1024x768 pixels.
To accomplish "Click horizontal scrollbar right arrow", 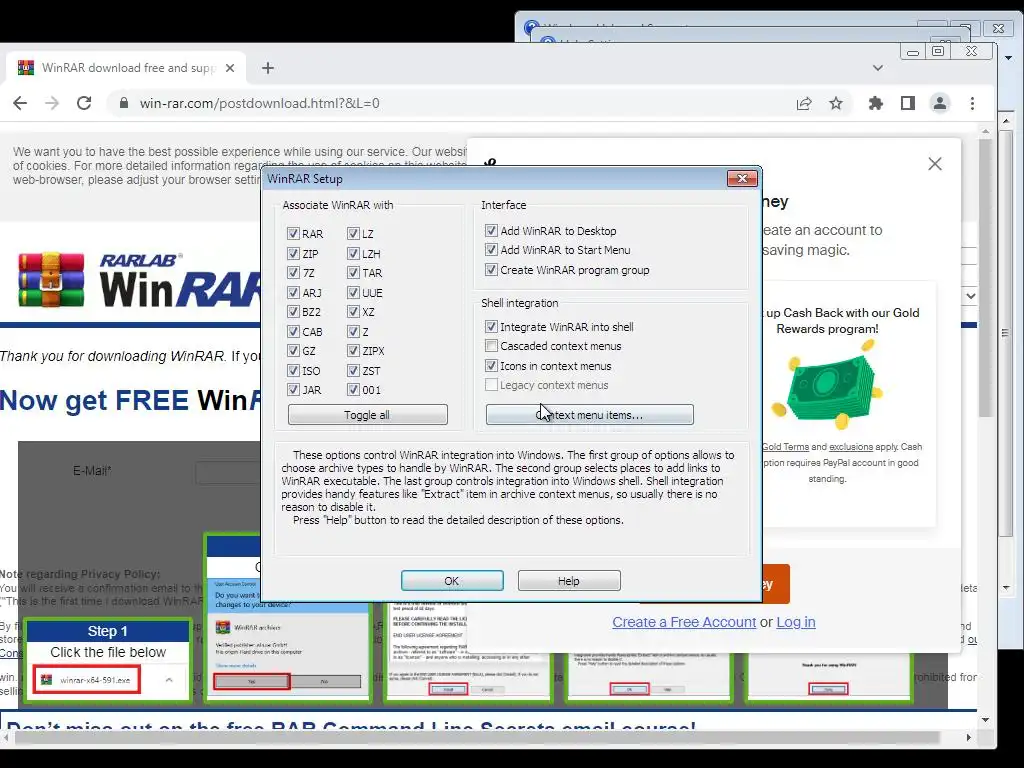I will pyautogui.click(x=968, y=737).
